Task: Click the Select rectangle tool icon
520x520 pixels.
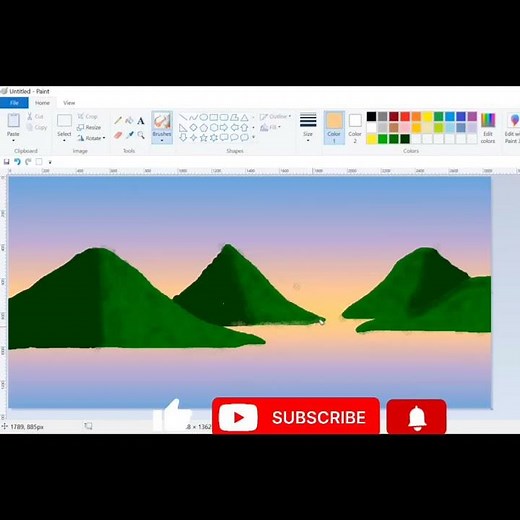Action: click(64, 120)
